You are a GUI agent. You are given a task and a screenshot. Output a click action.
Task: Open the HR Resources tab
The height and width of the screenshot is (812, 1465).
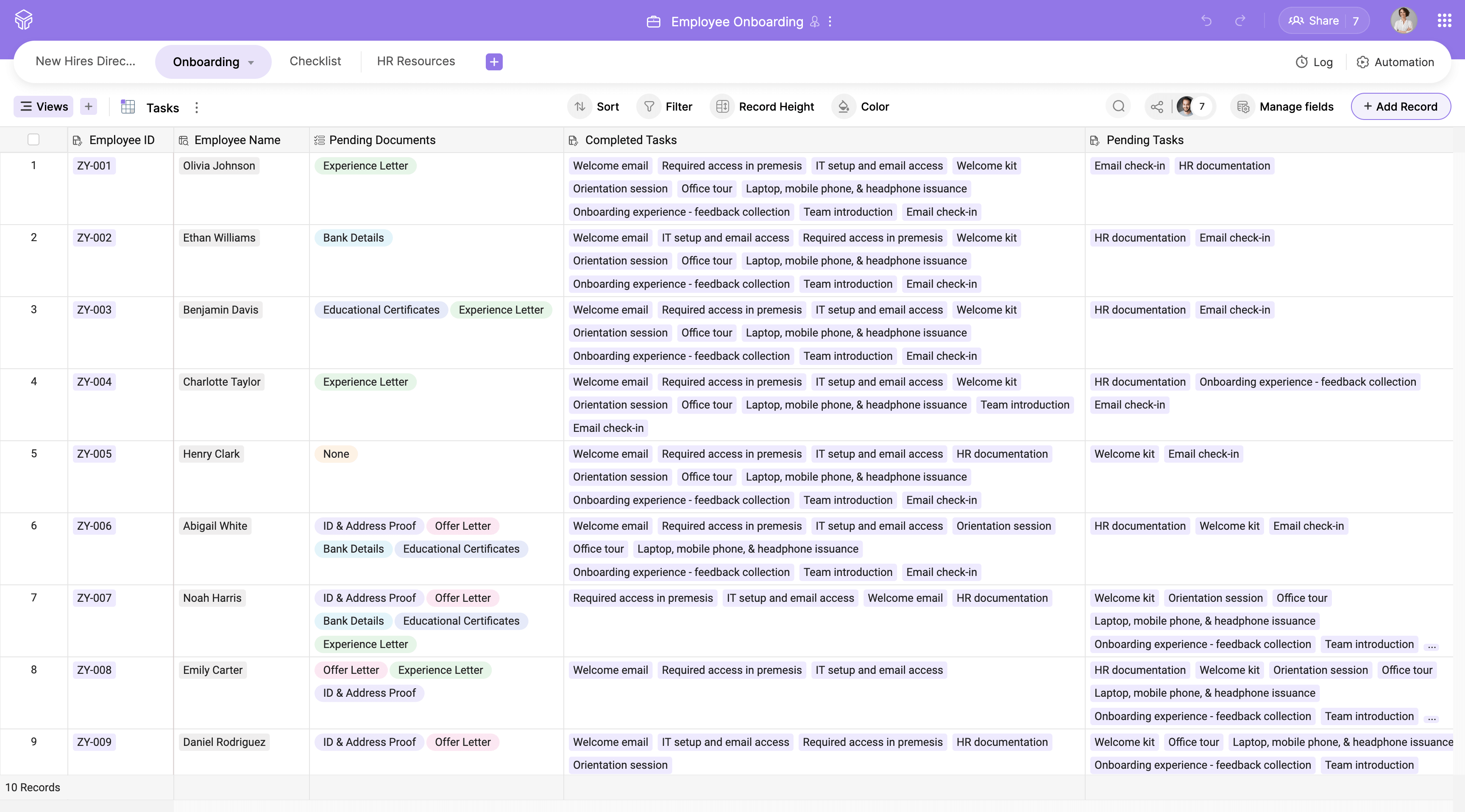click(x=416, y=61)
